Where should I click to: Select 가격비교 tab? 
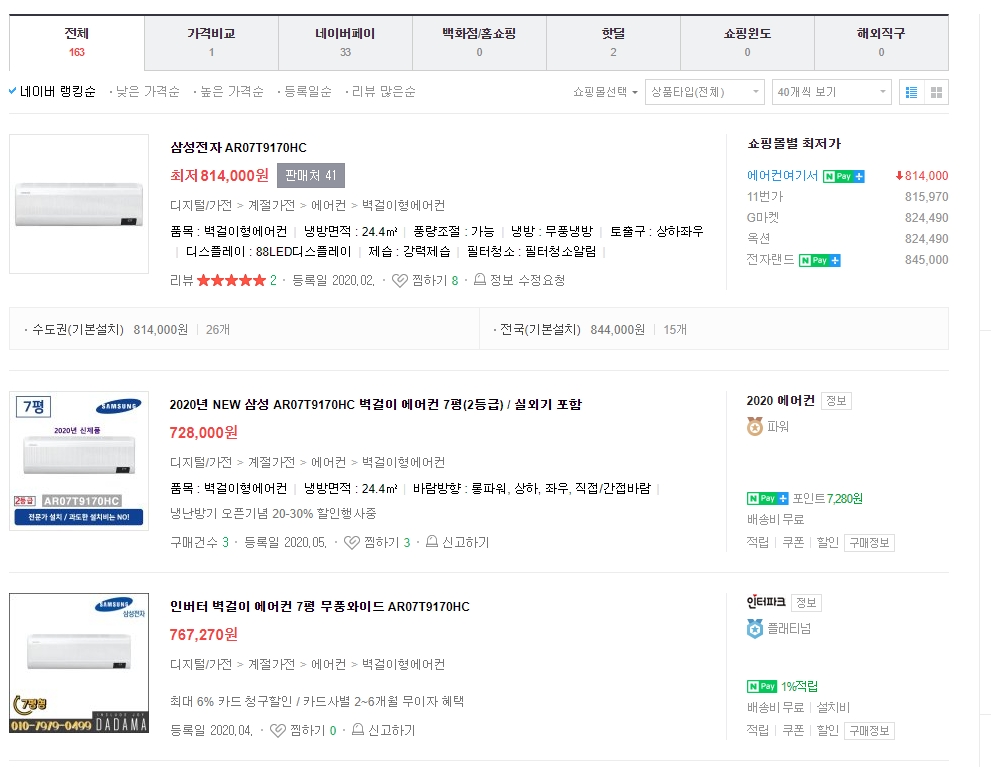click(x=211, y=42)
